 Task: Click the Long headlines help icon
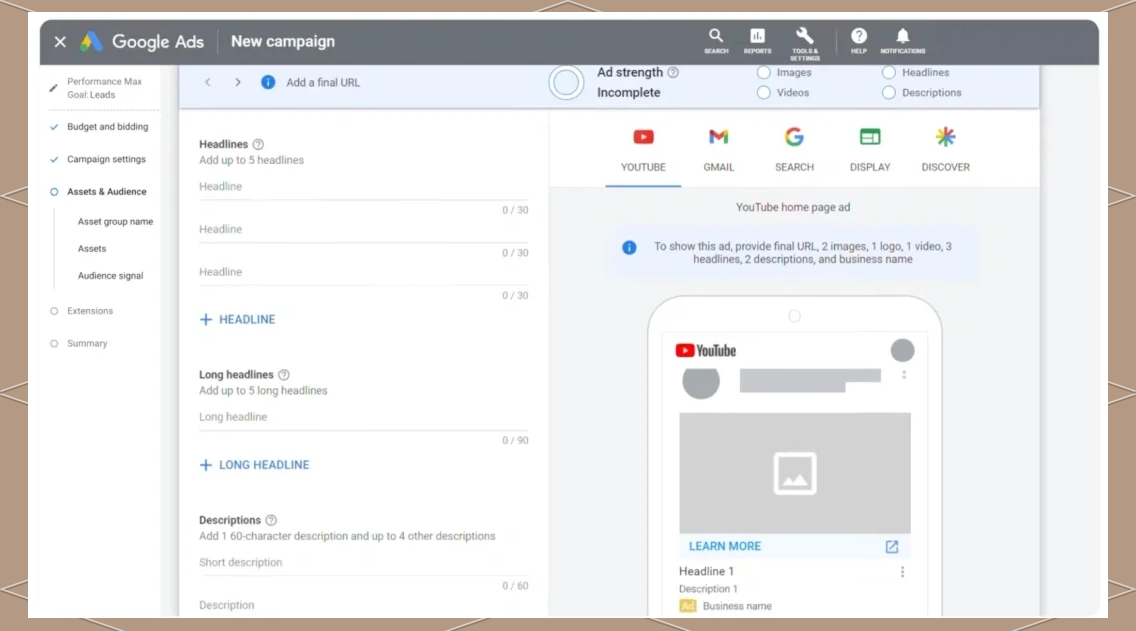pos(284,375)
